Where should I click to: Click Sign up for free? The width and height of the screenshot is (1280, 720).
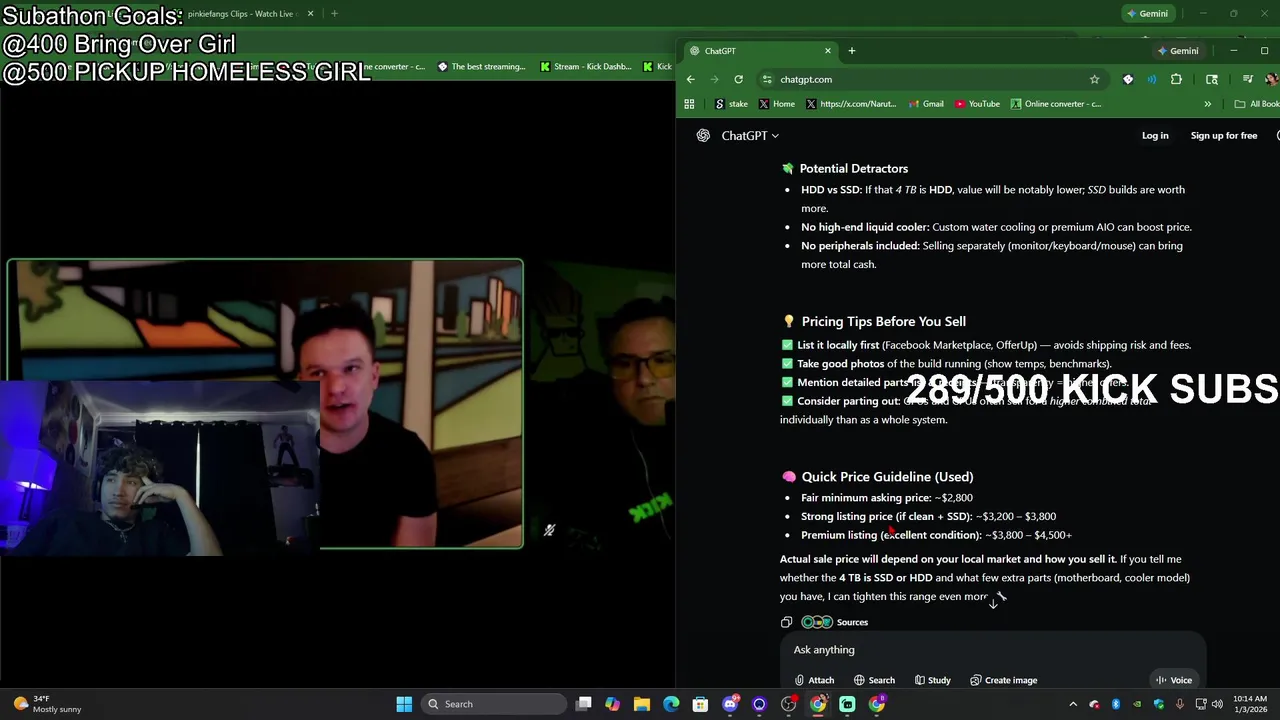pyautogui.click(x=1224, y=136)
